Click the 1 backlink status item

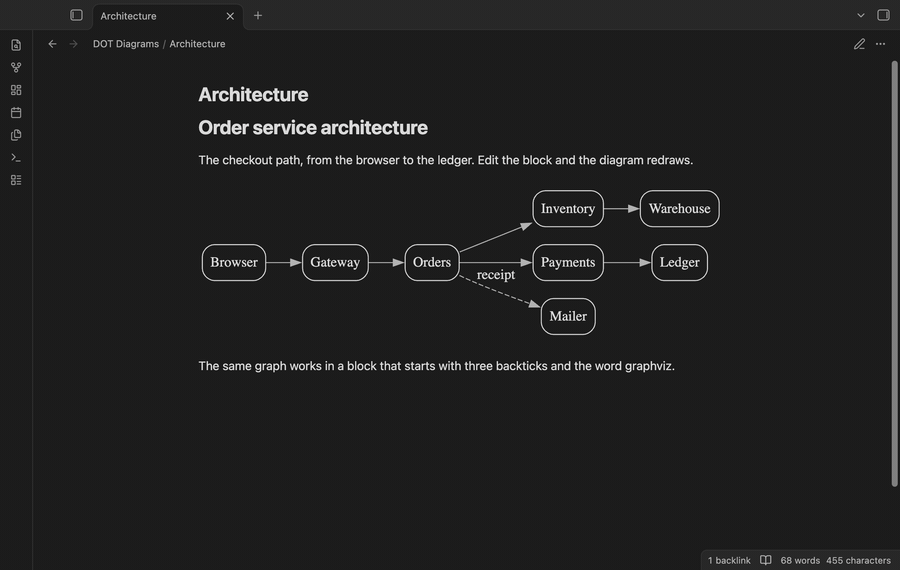tap(729, 560)
